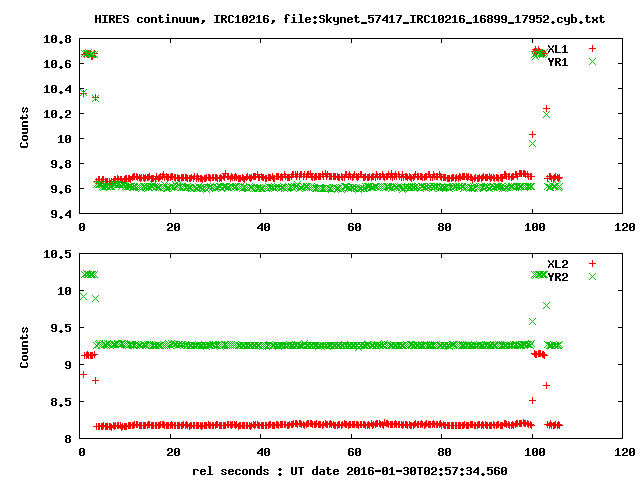Select the YR1 legend label
Image resolution: width=640 pixels, height=480 pixels.
[x=558, y=62]
